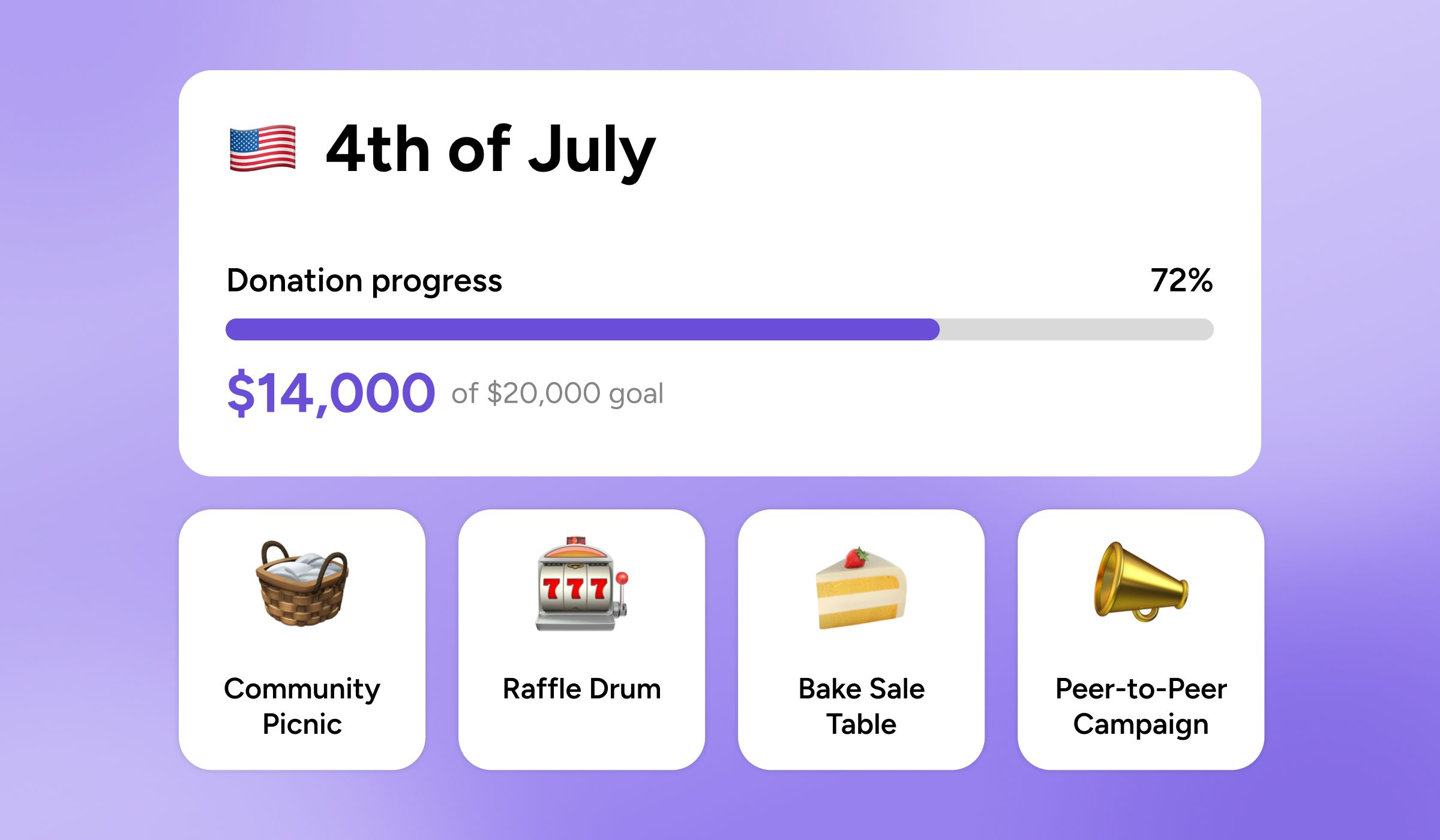This screenshot has height=840, width=1440.
Task: Click the filled purple donation progress bar
Action: (582, 329)
